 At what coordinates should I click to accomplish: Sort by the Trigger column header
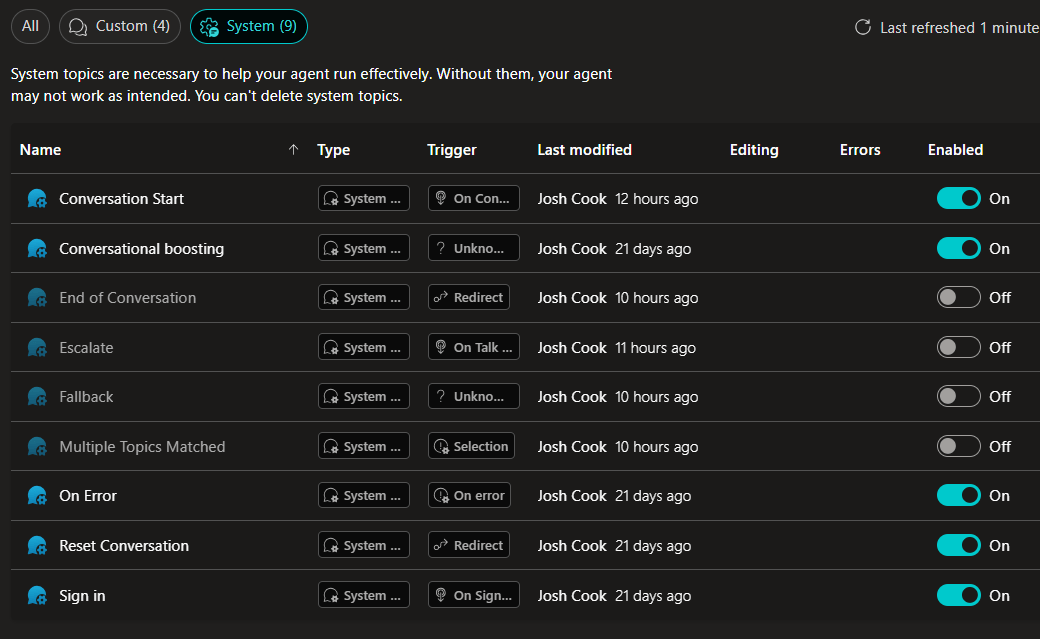(452, 150)
